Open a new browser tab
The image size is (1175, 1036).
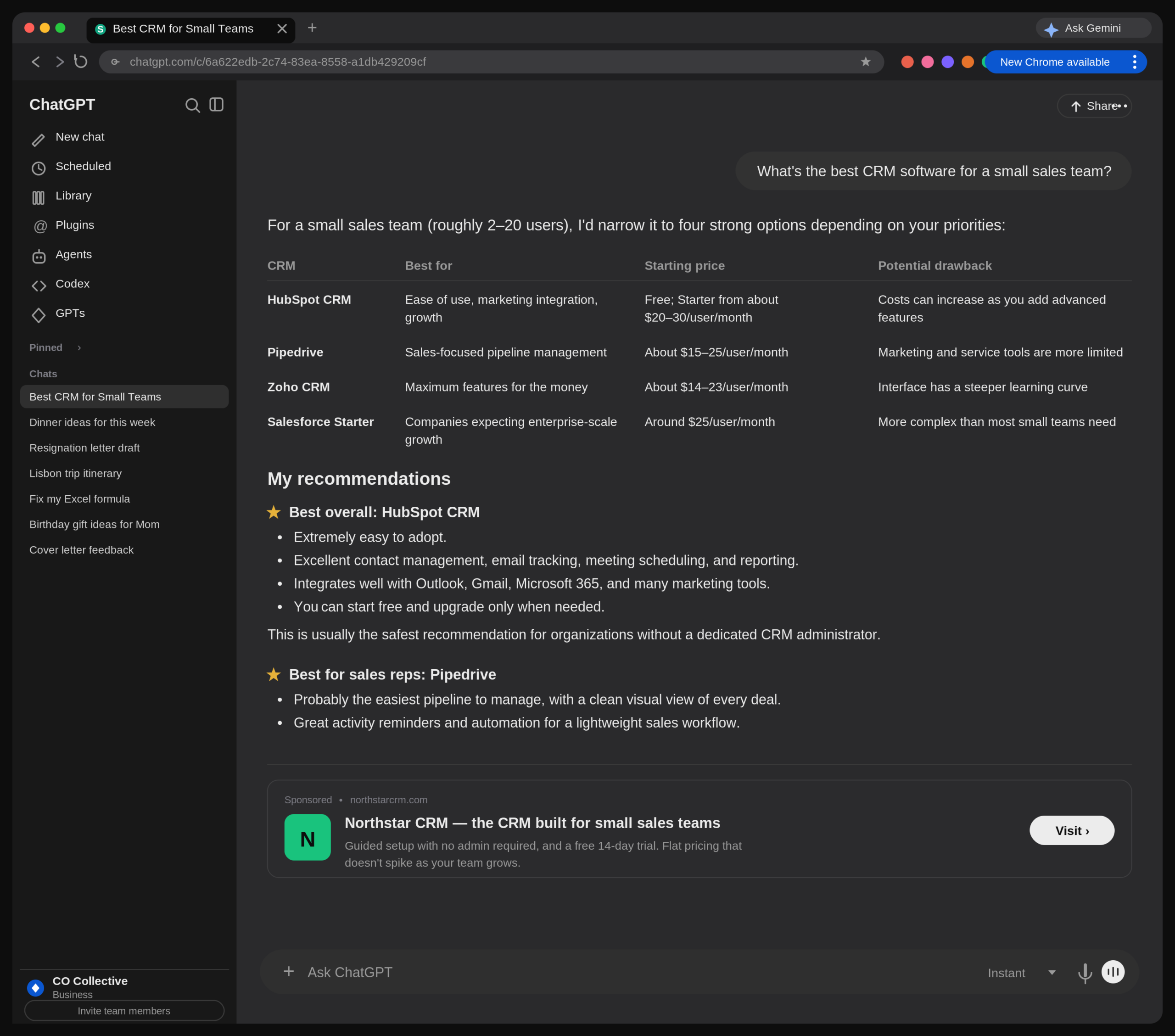pyautogui.click(x=312, y=28)
